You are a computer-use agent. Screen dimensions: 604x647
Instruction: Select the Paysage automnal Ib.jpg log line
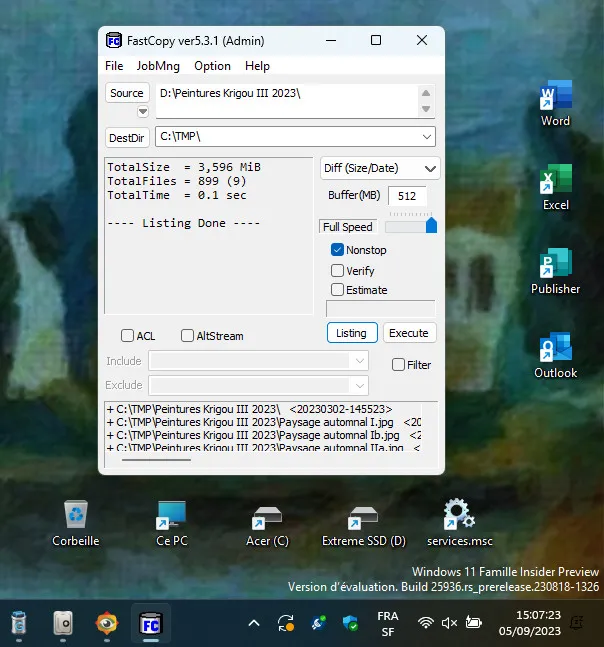coord(264,435)
